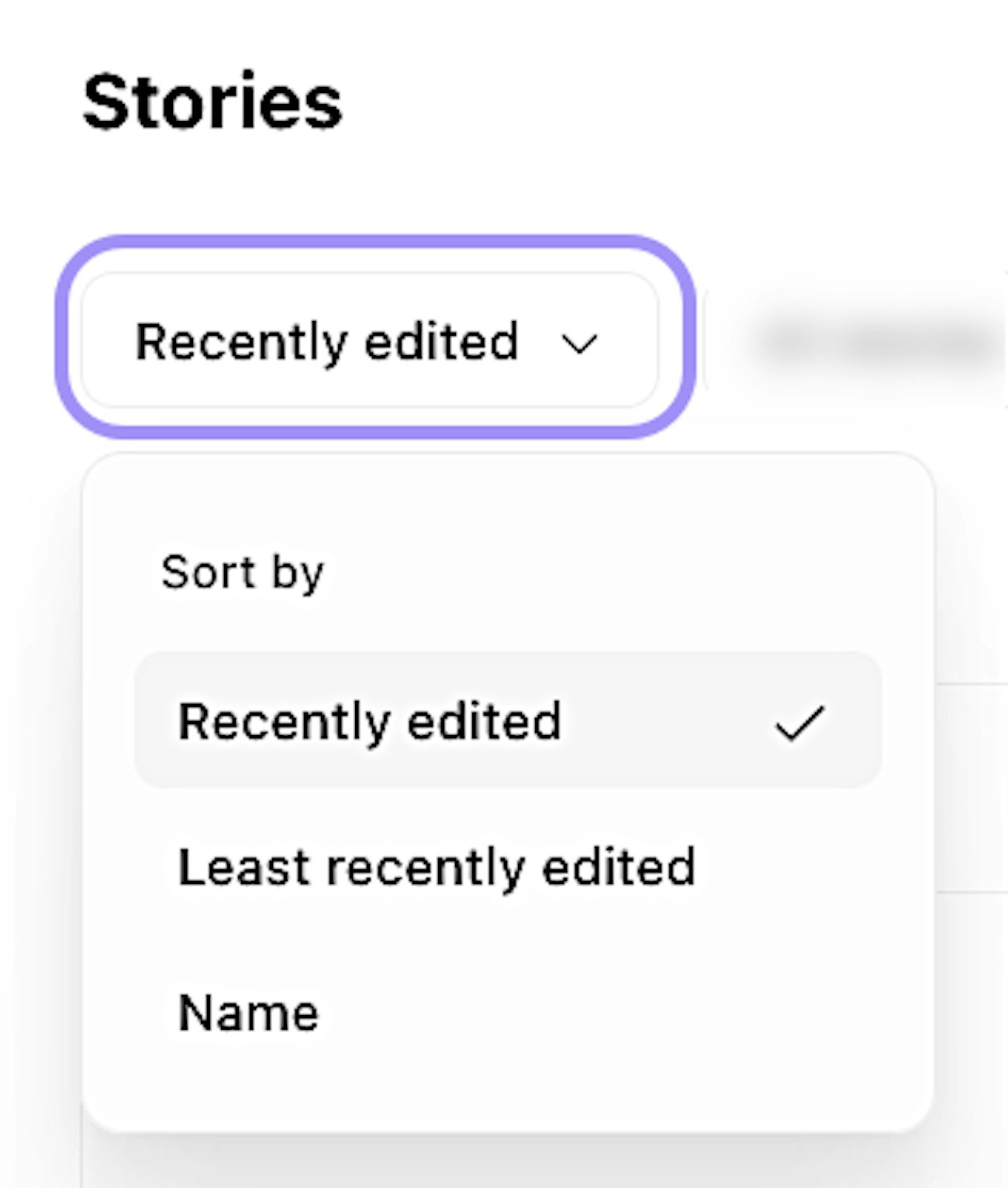Click the chevron in the sort dropdown button

[579, 343]
